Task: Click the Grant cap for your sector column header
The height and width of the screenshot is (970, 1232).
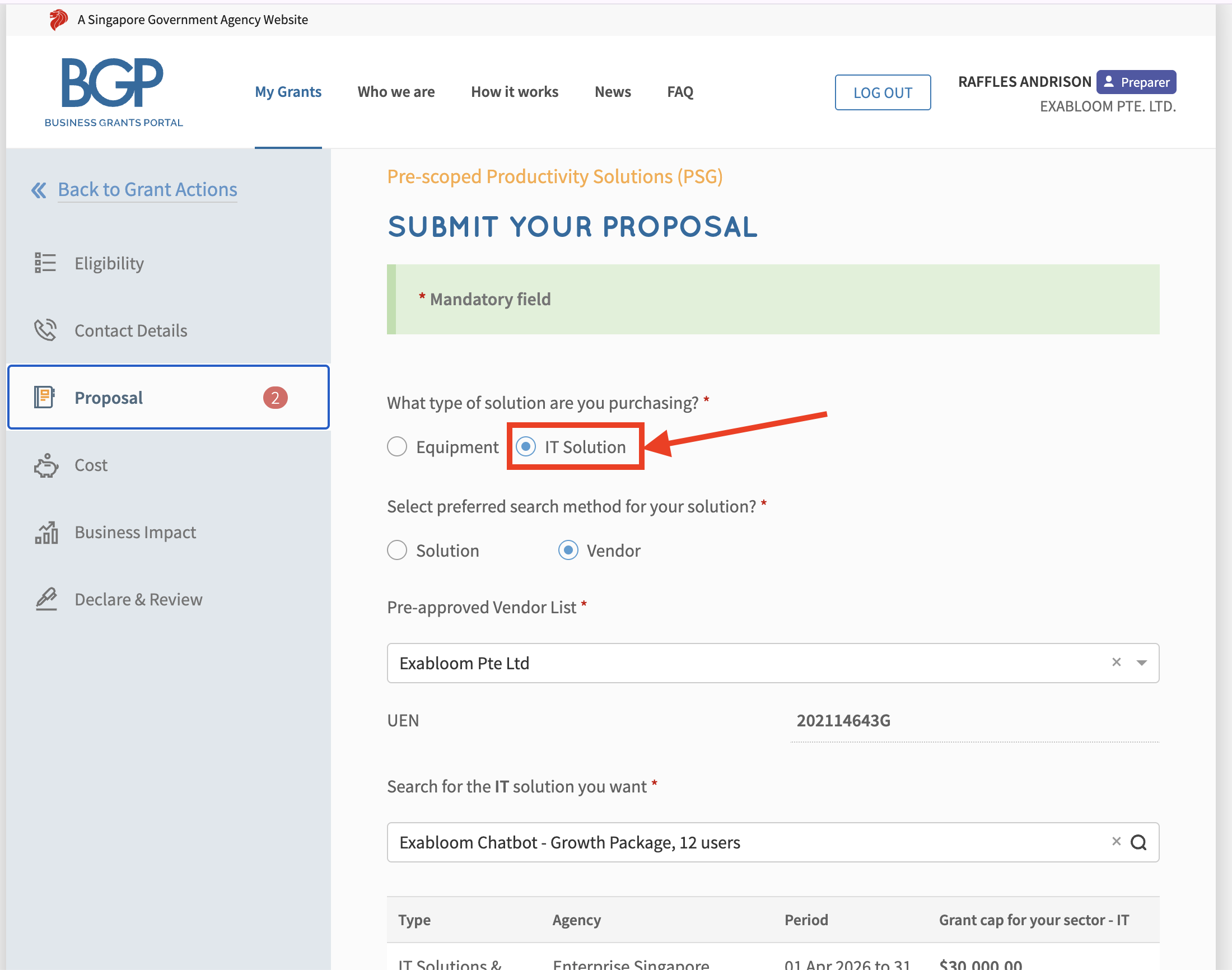Action: (x=1034, y=920)
